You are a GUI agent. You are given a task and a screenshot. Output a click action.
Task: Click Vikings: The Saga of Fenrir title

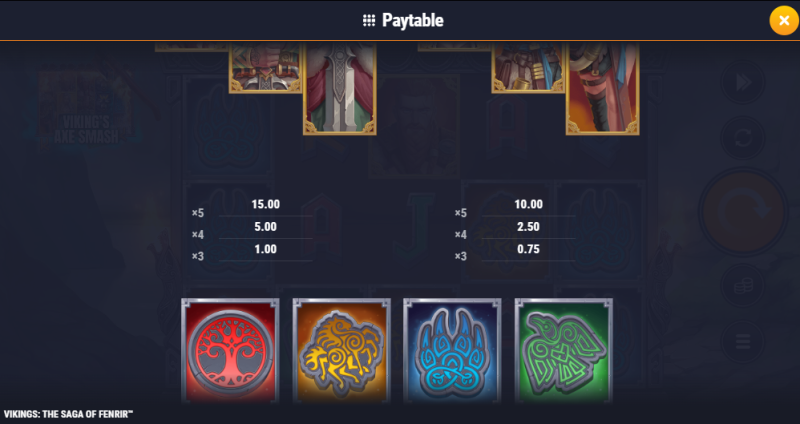(68, 414)
